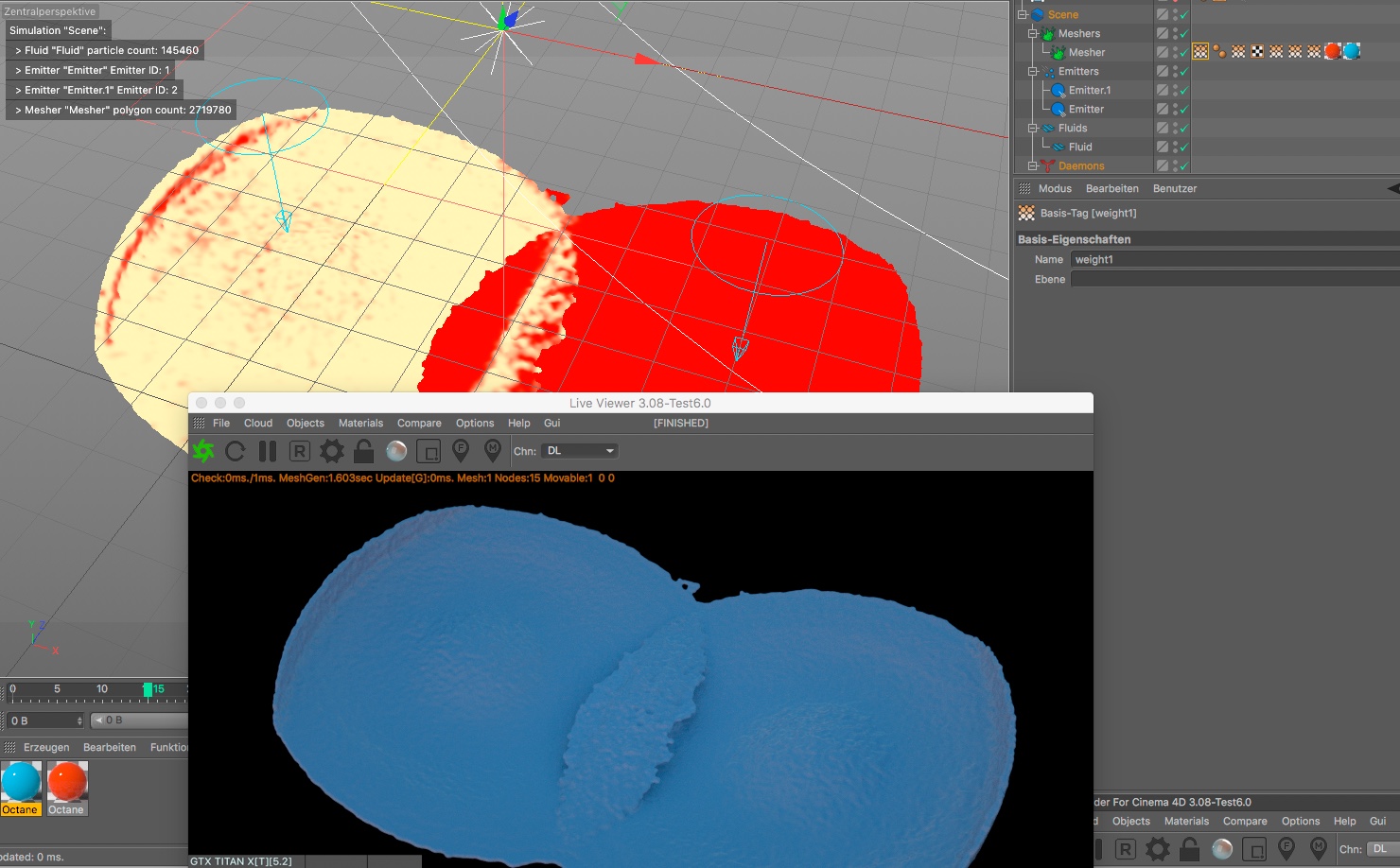This screenshot has width=1400, height=868.
Task: Open the Chn DL channel dropdown
Action: (x=581, y=451)
